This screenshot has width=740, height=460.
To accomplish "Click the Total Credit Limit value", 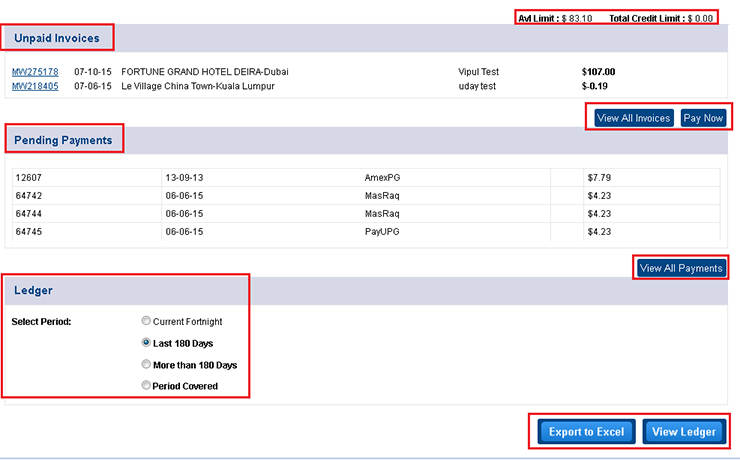I will pos(700,18).
